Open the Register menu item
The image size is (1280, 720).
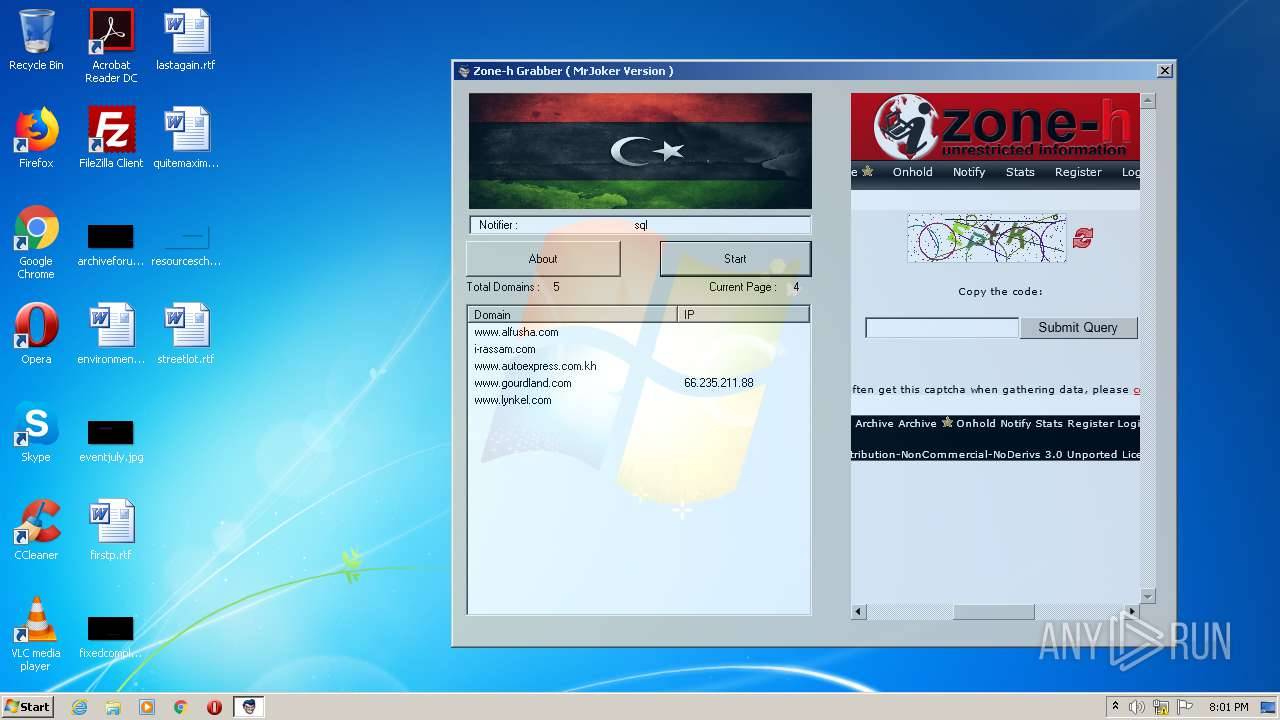point(1078,172)
